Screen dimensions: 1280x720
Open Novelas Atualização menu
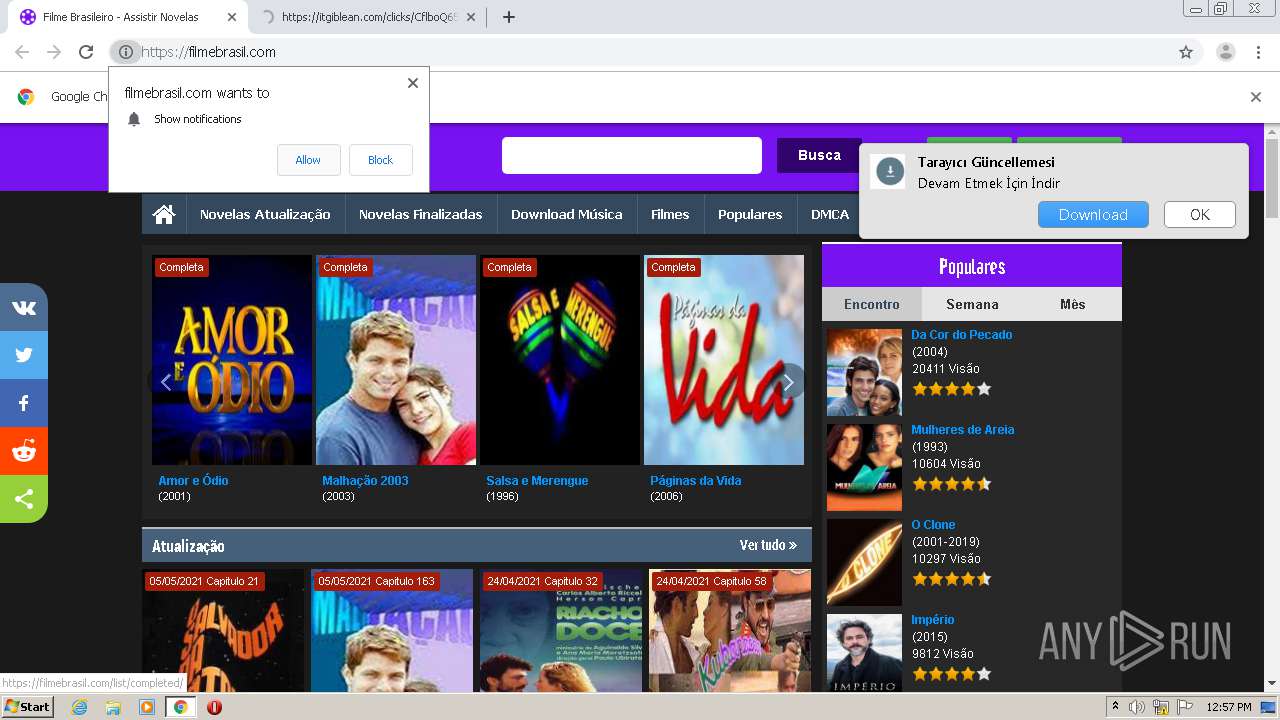pyautogui.click(x=265, y=214)
